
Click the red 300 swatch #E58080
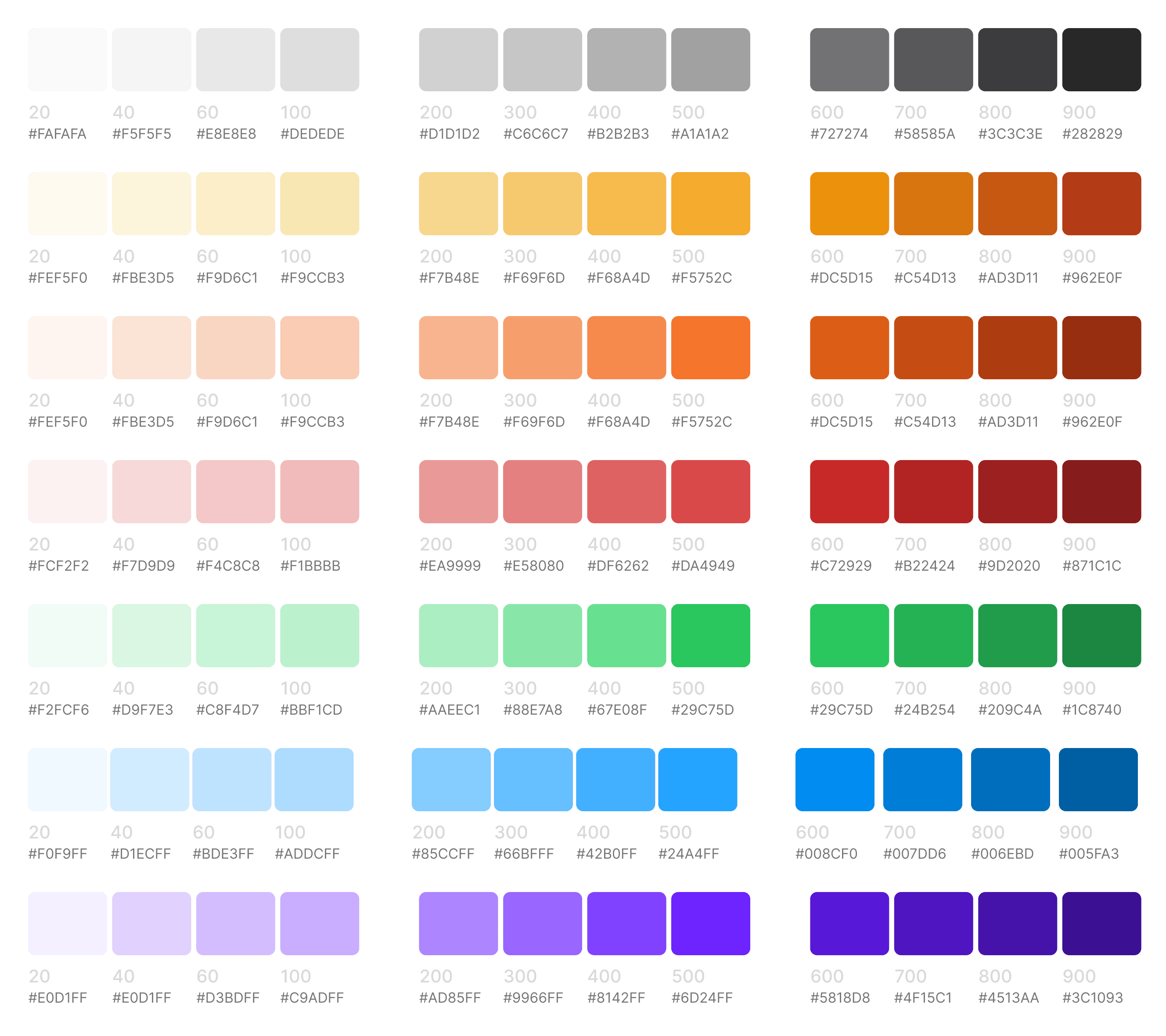click(543, 492)
